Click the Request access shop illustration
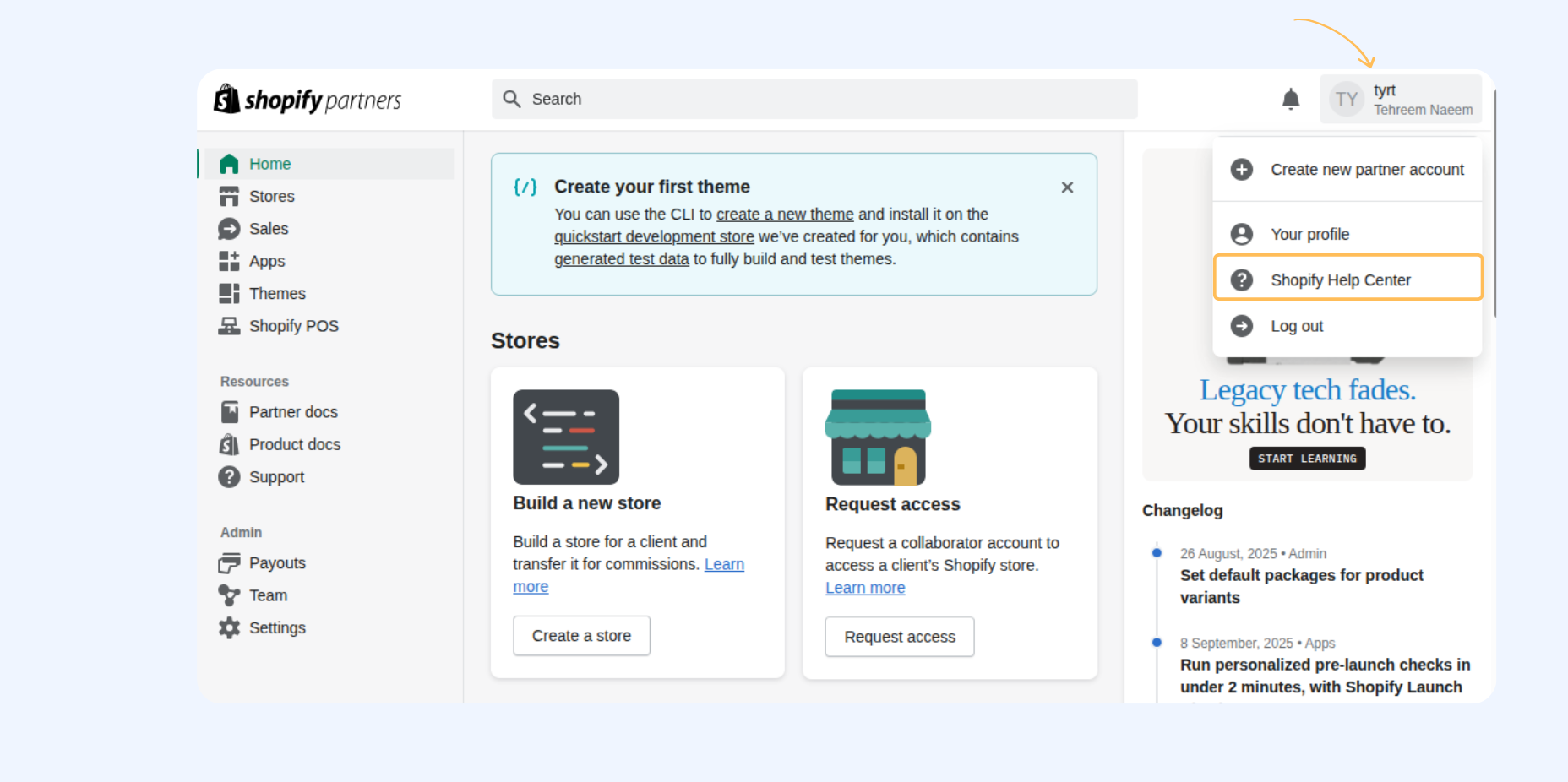Screen dimensions: 1568x782 [878, 437]
